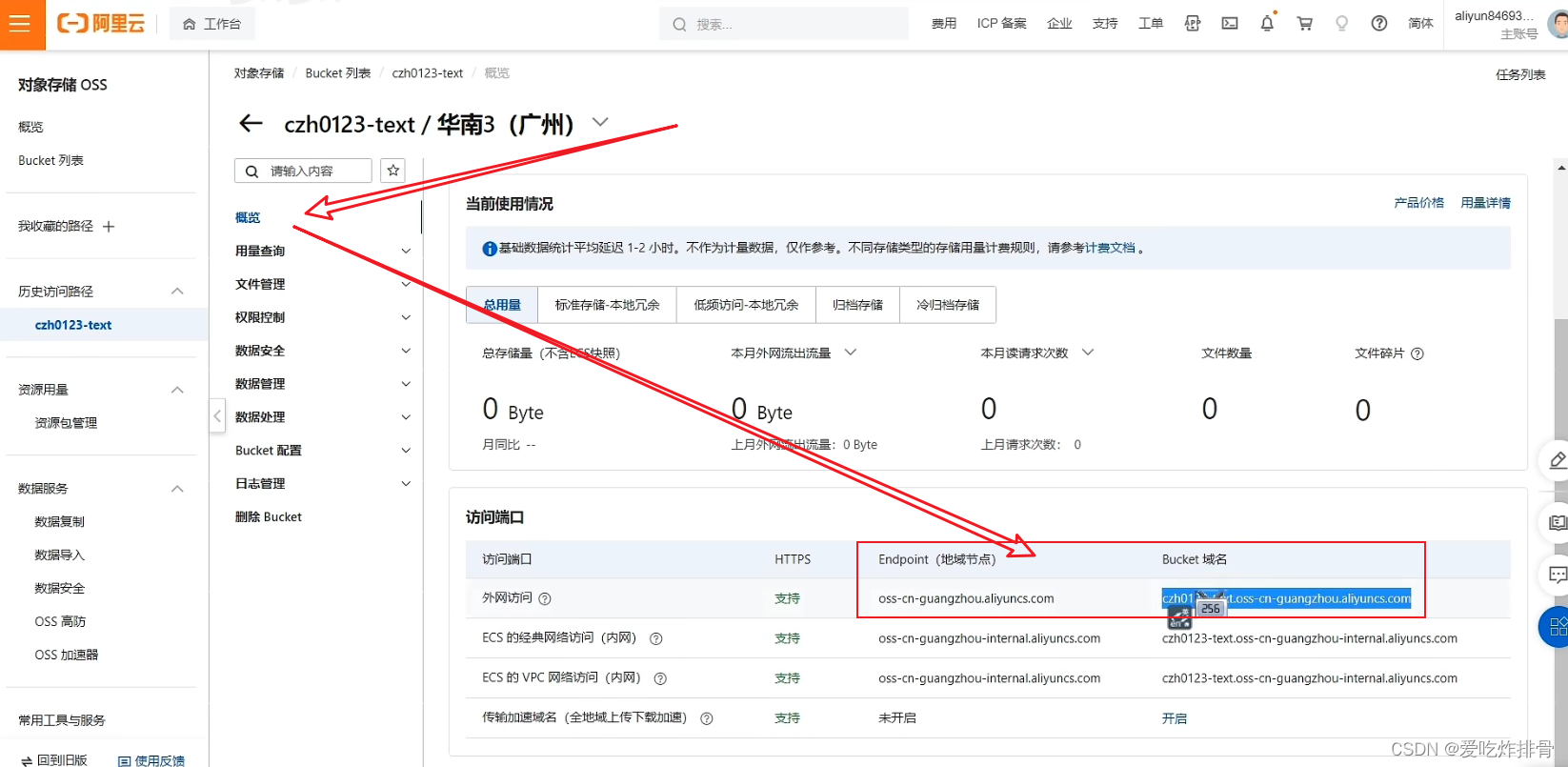Click 开启 for transfer acceleration
Screen dimensions: 1568x767
[1175, 718]
